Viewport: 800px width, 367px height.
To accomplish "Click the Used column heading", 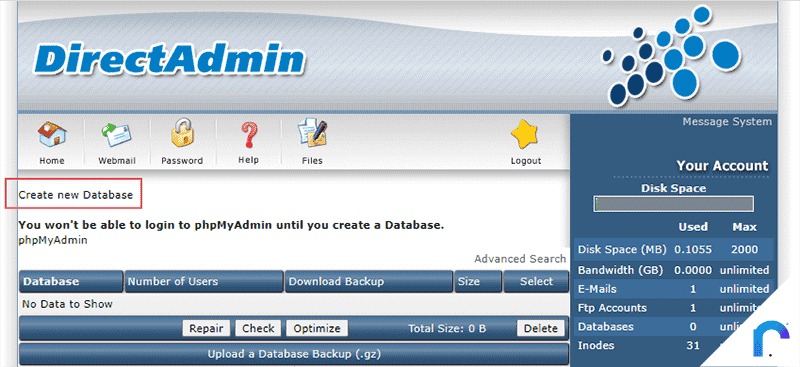I will tap(693, 227).
